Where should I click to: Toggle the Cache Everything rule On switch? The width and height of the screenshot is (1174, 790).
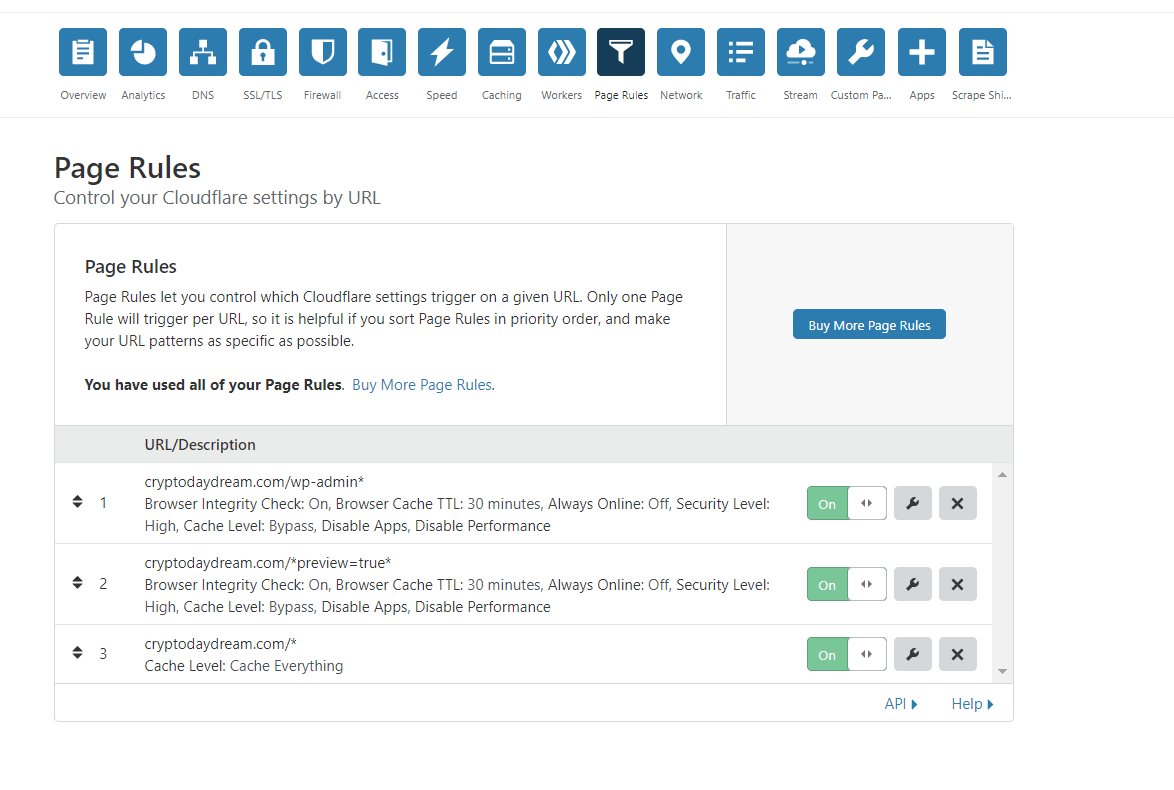(847, 654)
